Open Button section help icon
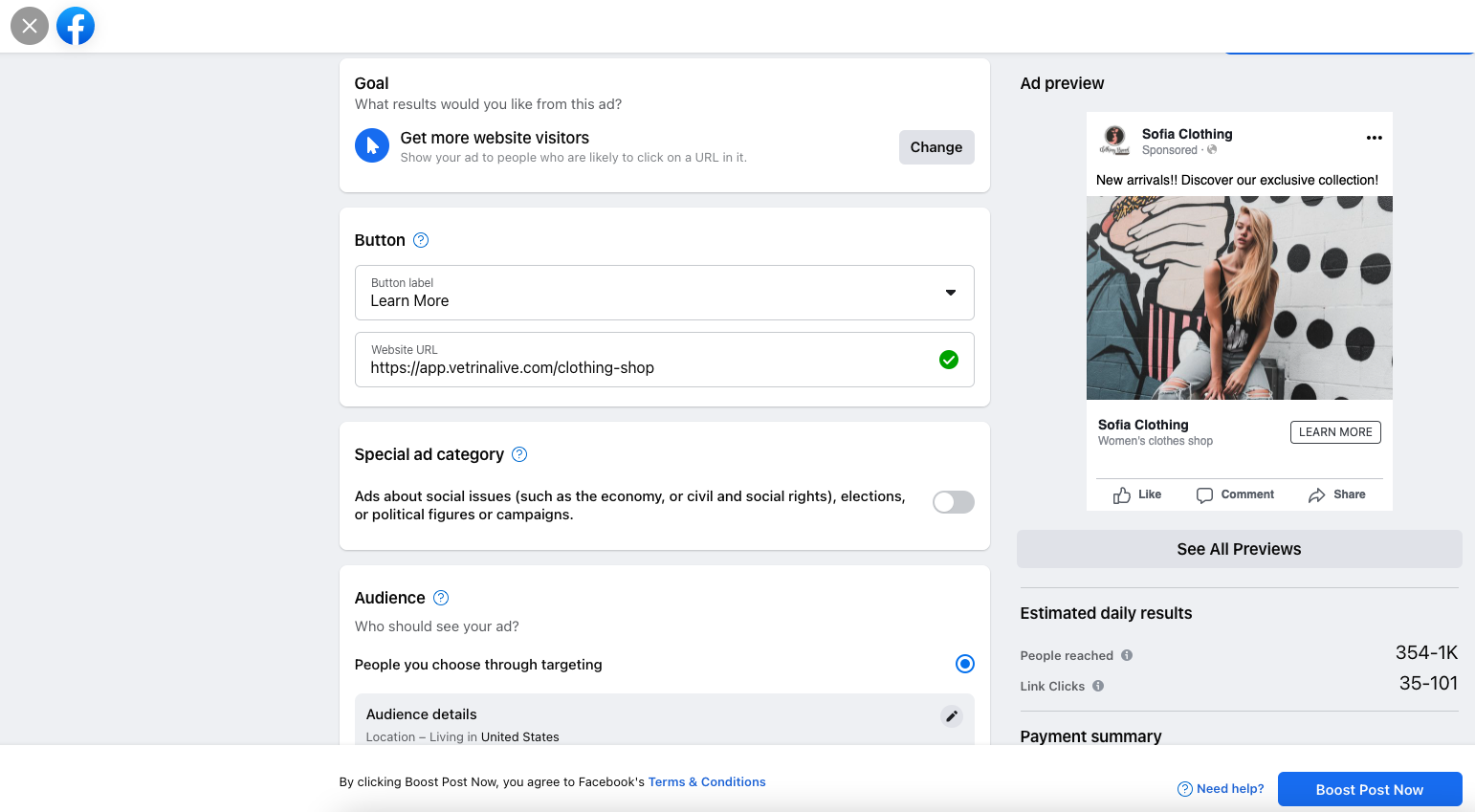The width and height of the screenshot is (1475, 812). tap(421, 240)
